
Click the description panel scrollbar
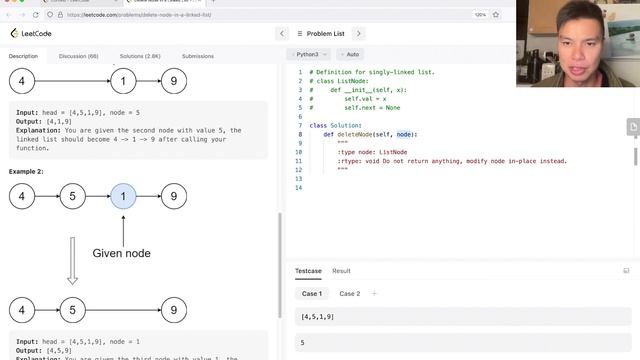coord(280,265)
